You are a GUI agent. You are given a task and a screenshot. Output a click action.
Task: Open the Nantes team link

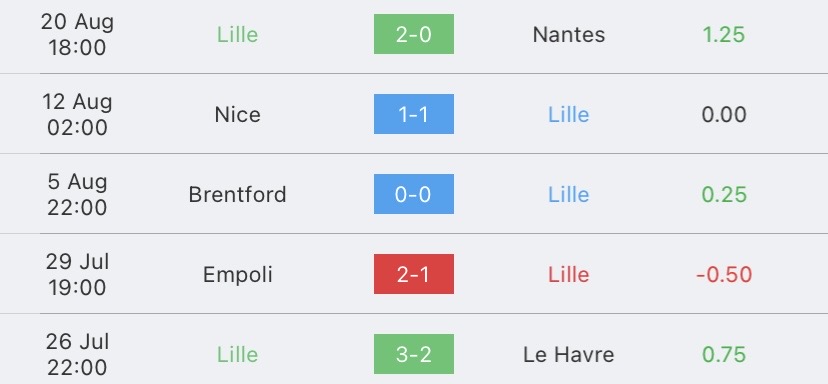[569, 34]
